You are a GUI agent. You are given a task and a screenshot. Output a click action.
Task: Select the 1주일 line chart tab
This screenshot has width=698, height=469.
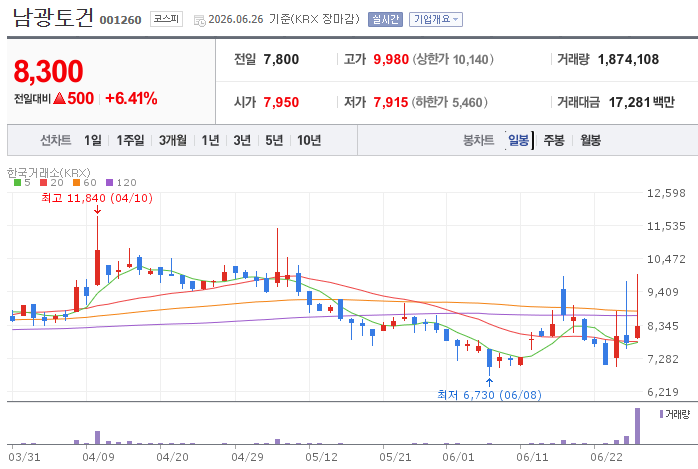click(130, 141)
